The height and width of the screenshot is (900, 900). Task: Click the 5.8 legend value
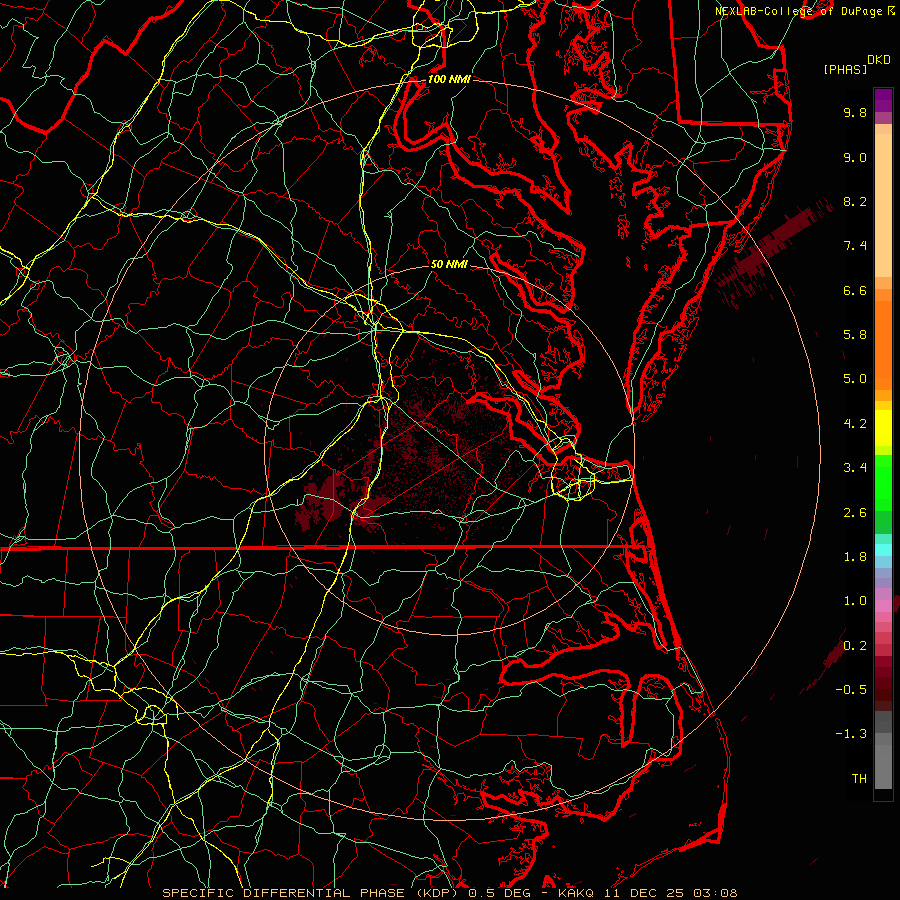[855, 335]
